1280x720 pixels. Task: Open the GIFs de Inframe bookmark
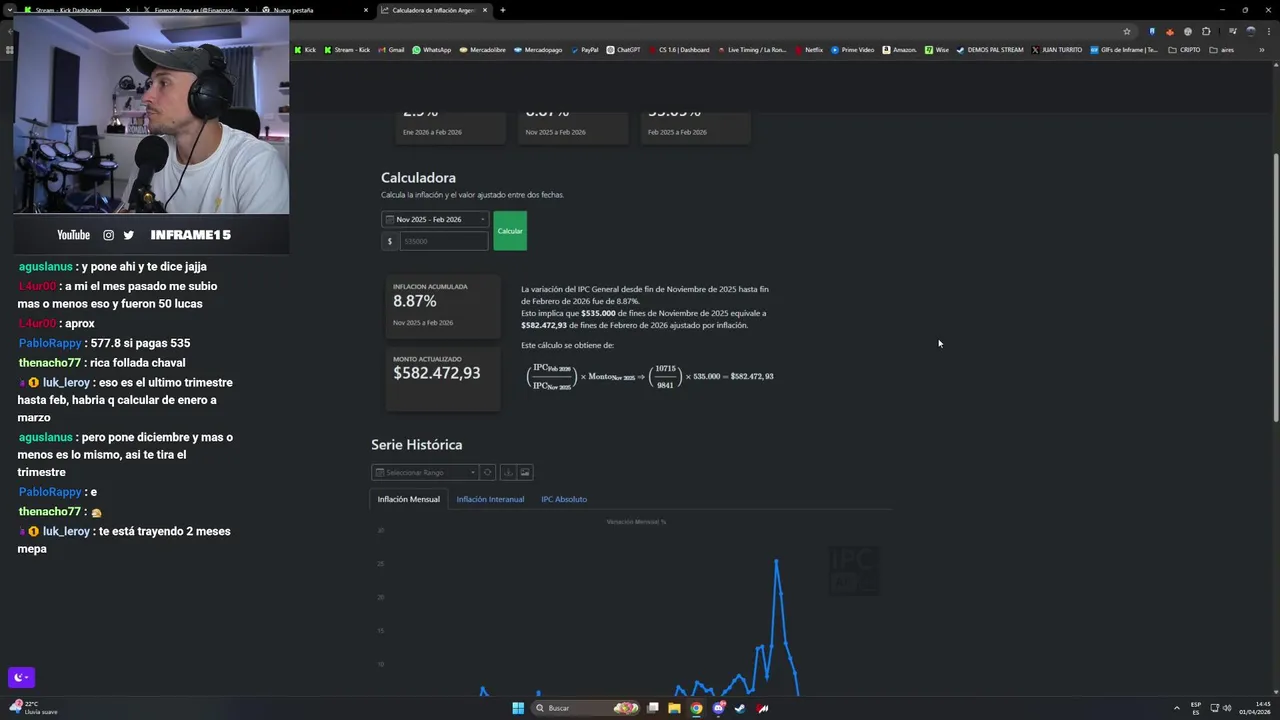(x=1124, y=49)
